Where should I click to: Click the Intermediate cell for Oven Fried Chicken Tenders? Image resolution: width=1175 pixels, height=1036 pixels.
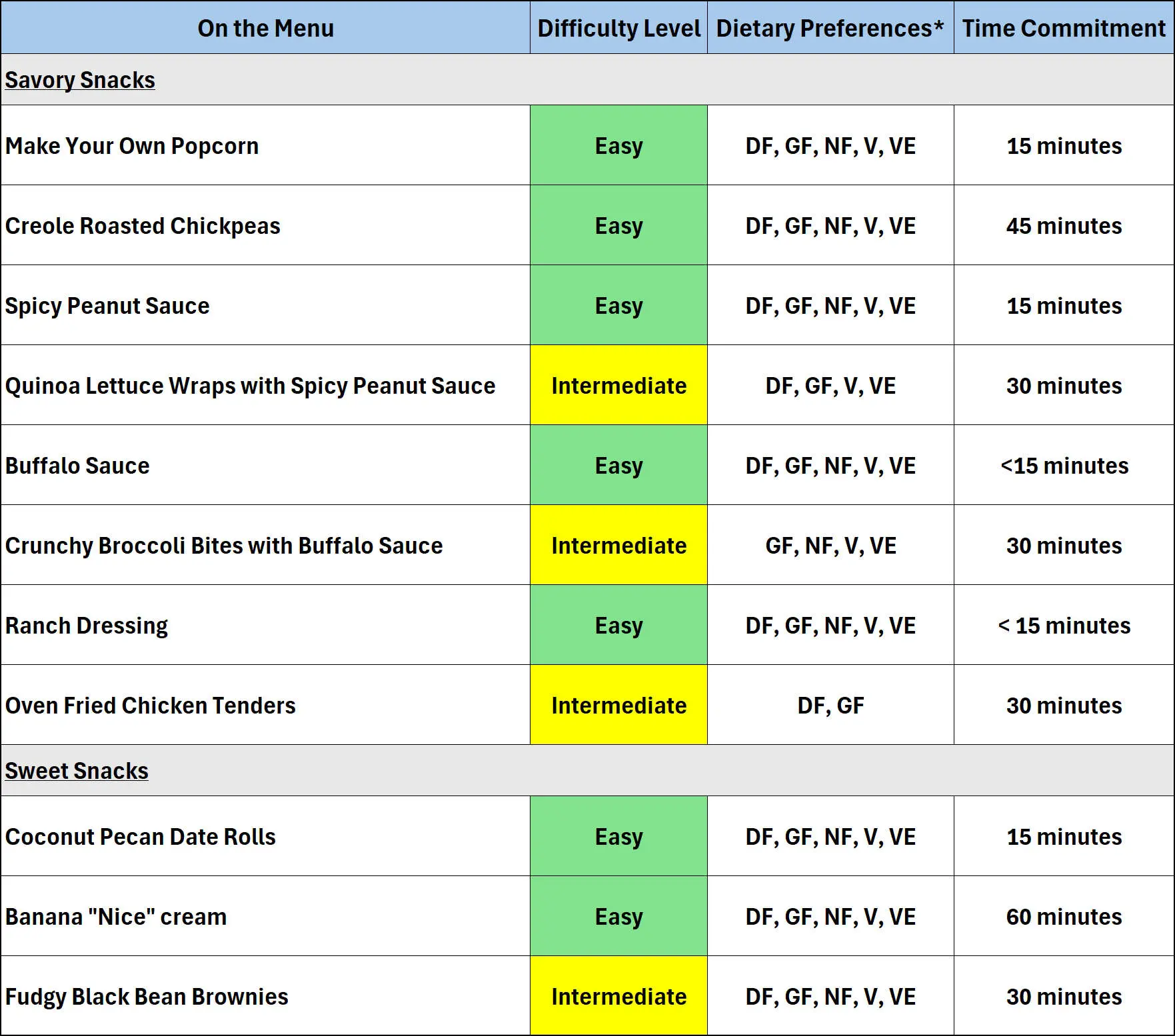(618, 705)
